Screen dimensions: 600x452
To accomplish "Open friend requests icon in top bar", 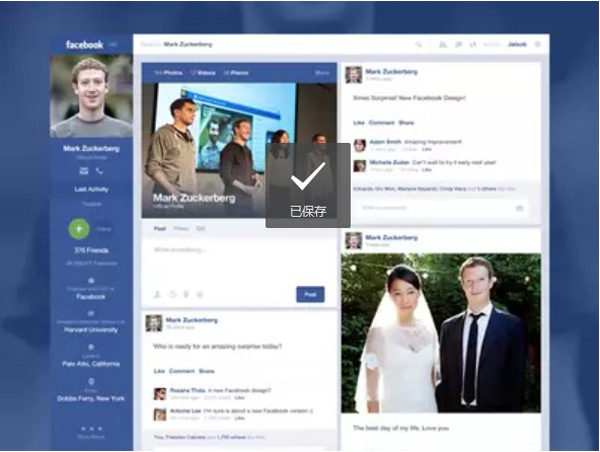I will 443,44.
